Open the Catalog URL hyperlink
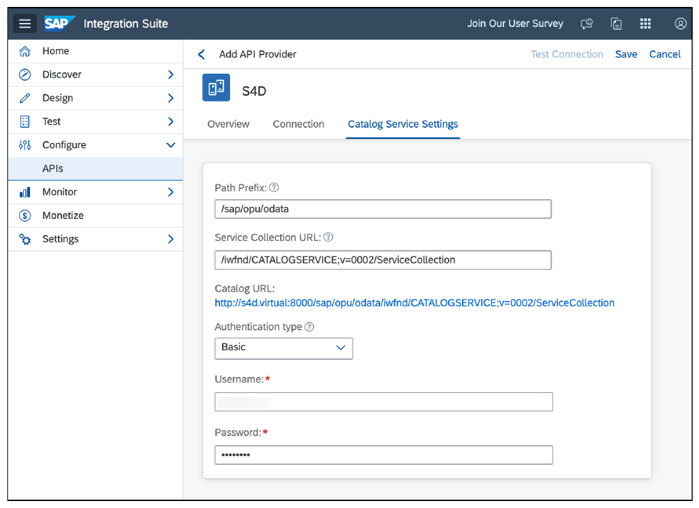The height and width of the screenshot is (508, 699). pyautogui.click(x=414, y=303)
